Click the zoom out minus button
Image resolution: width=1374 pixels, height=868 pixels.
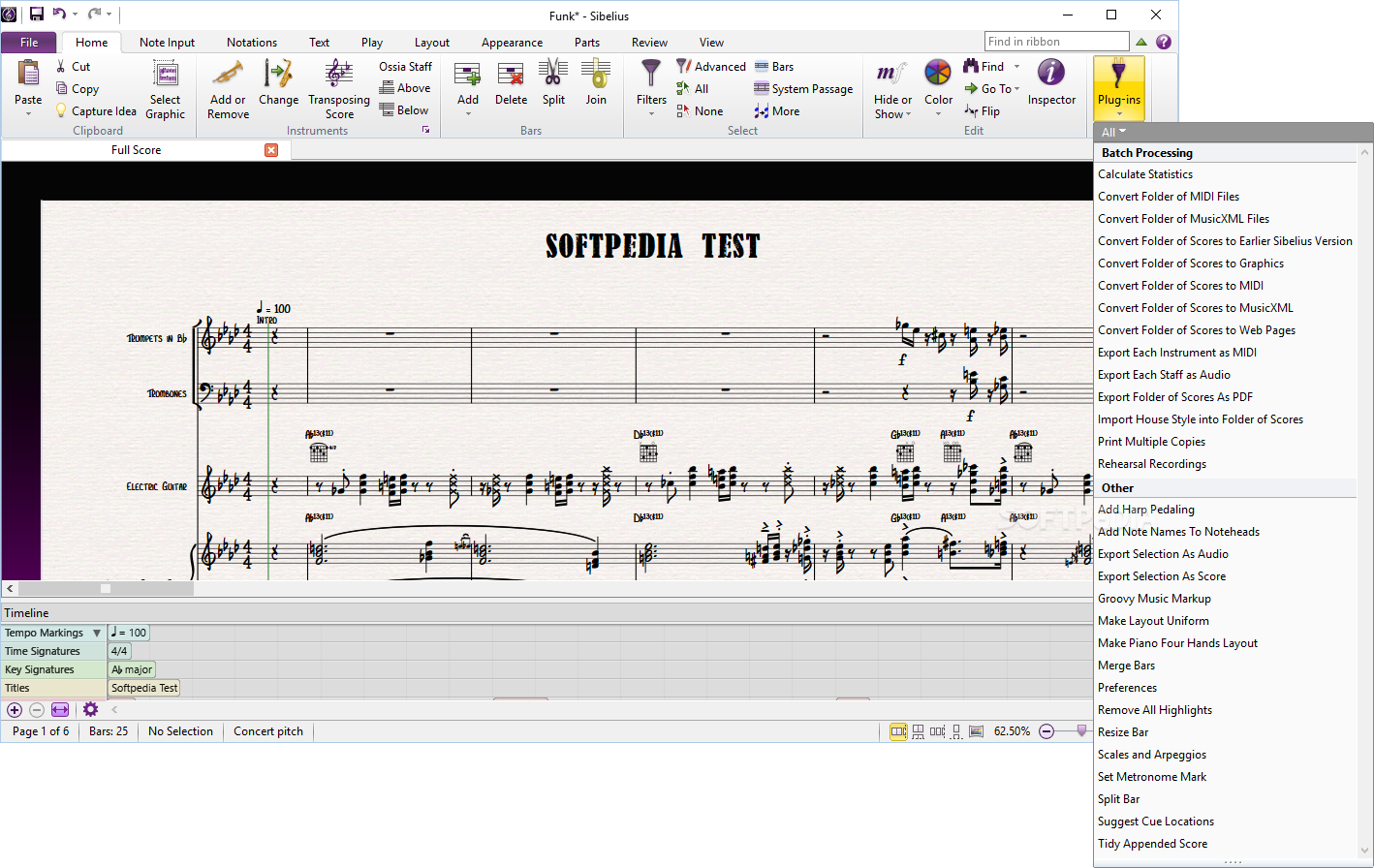[1046, 731]
